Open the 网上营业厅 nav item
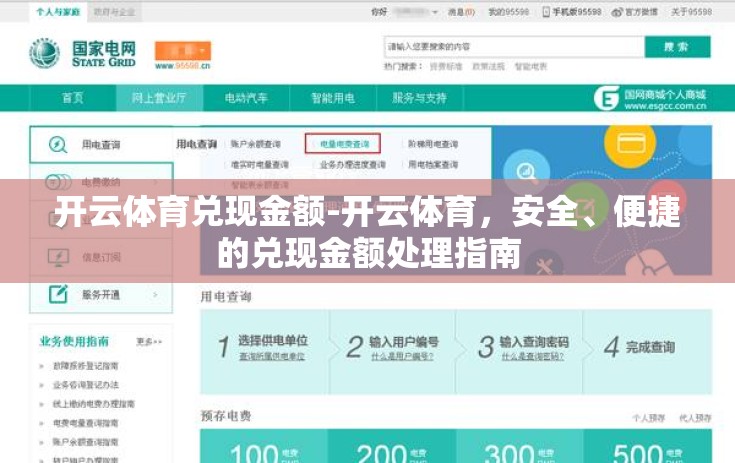Viewport: 735px width, 463px height. pyautogui.click(x=159, y=98)
